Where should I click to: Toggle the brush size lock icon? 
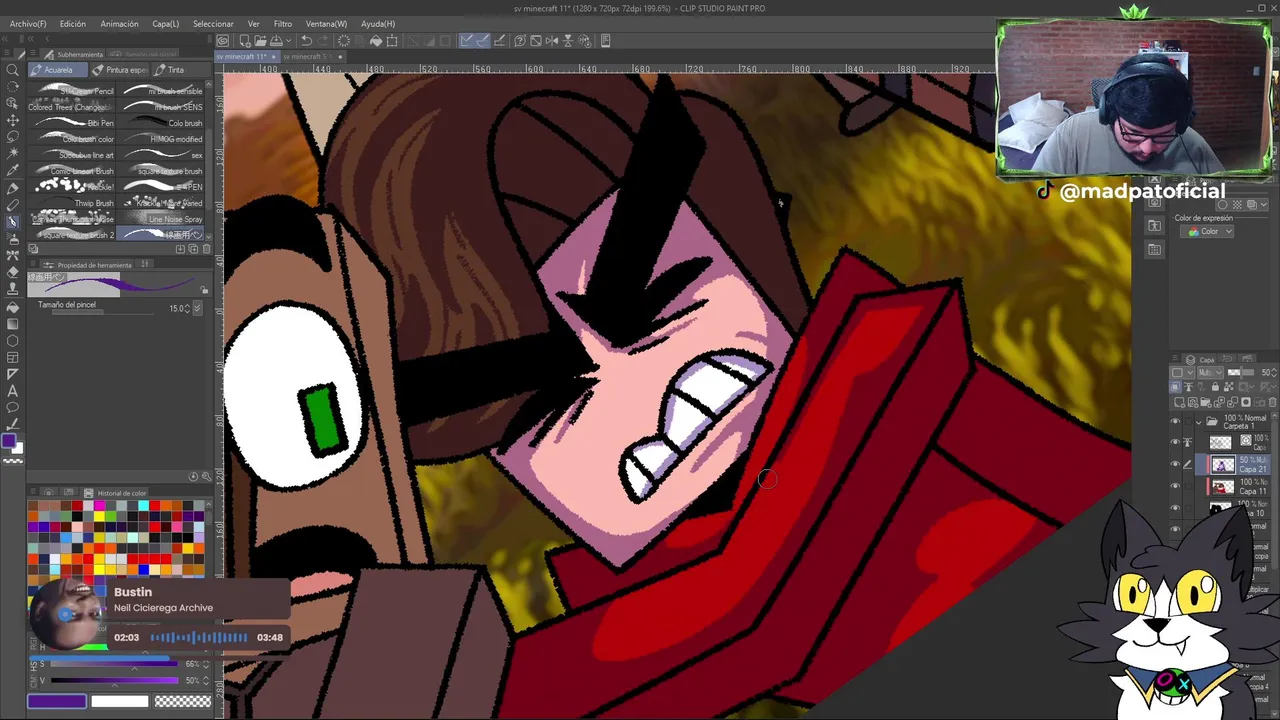tap(204, 290)
